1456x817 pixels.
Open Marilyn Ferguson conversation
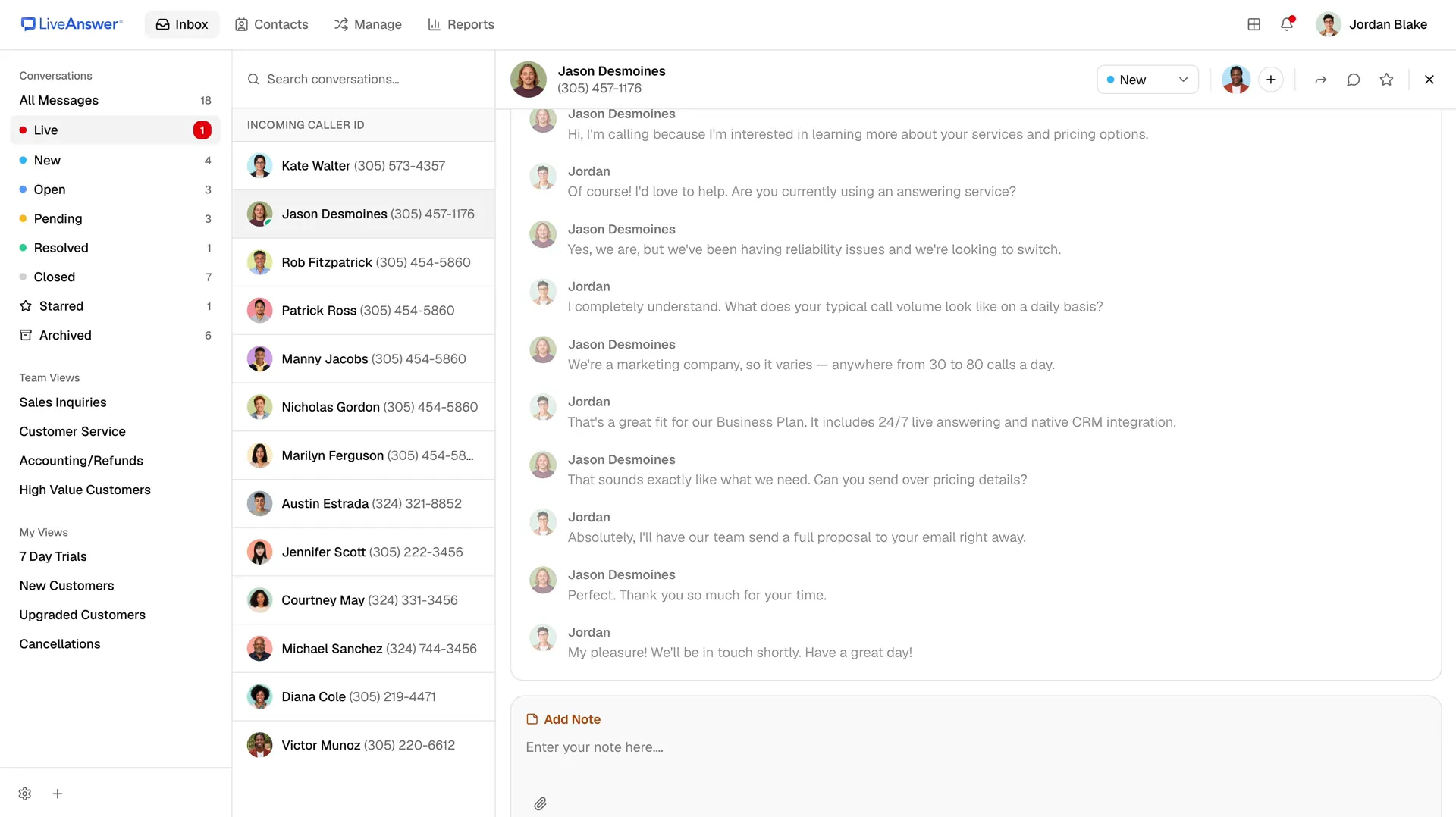tap(363, 455)
